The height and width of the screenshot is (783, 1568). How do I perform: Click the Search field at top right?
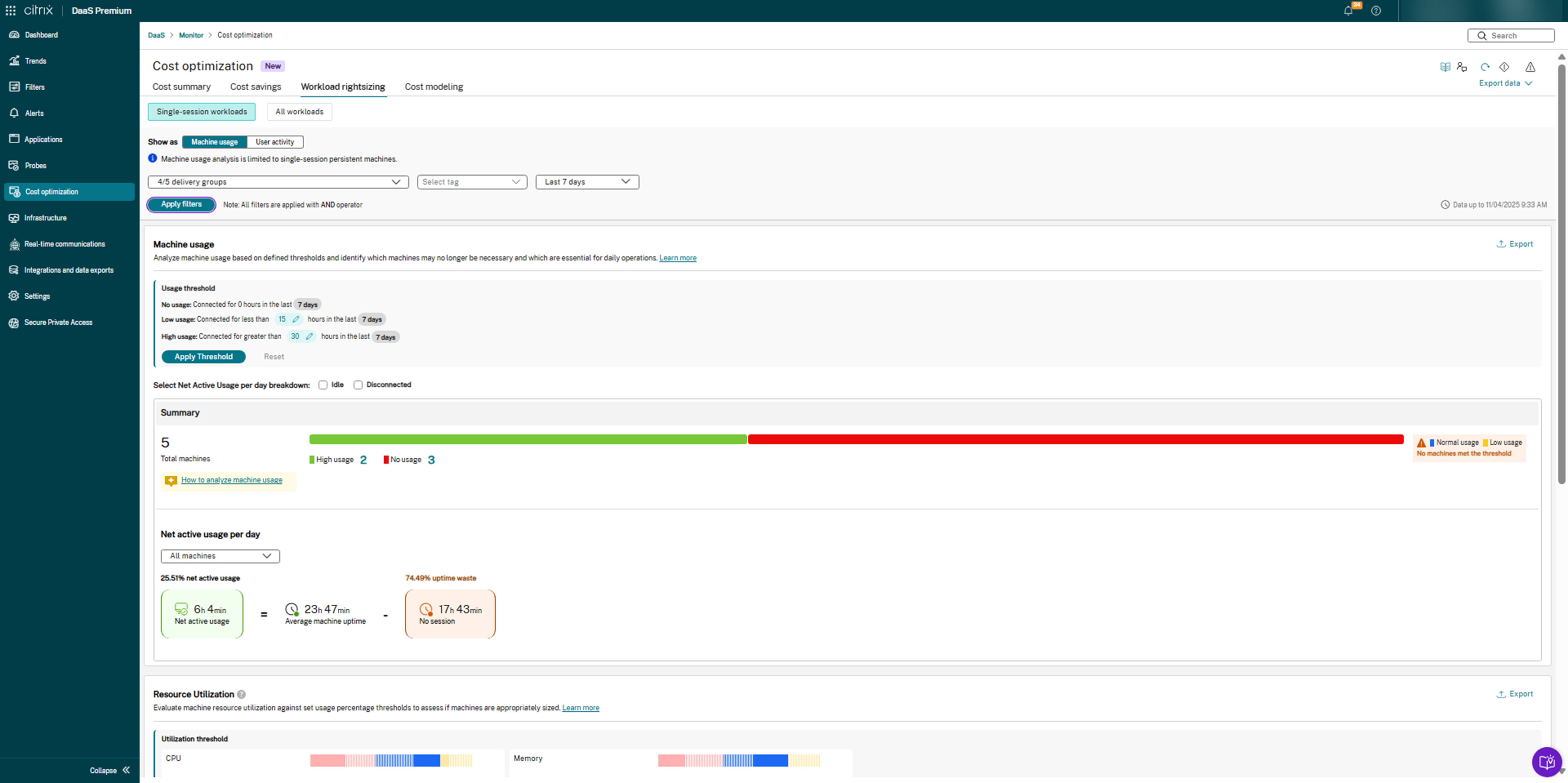tap(1510, 35)
